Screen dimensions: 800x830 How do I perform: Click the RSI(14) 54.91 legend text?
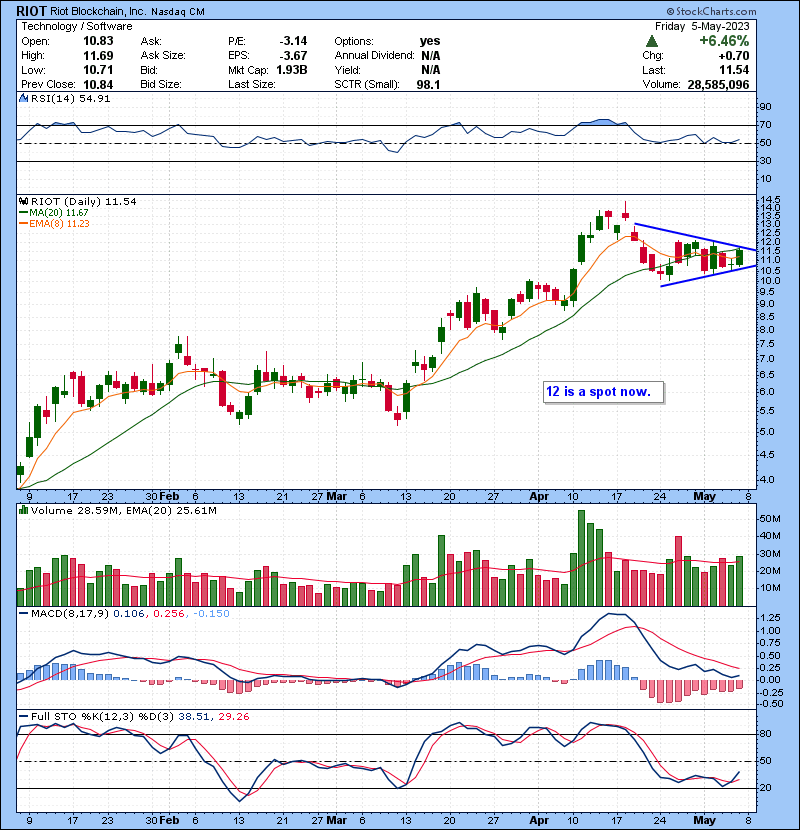click(x=70, y=98)
